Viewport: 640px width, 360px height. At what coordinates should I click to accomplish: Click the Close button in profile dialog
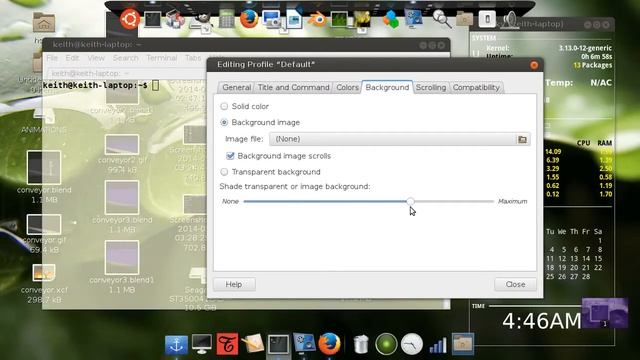(515, 284)
